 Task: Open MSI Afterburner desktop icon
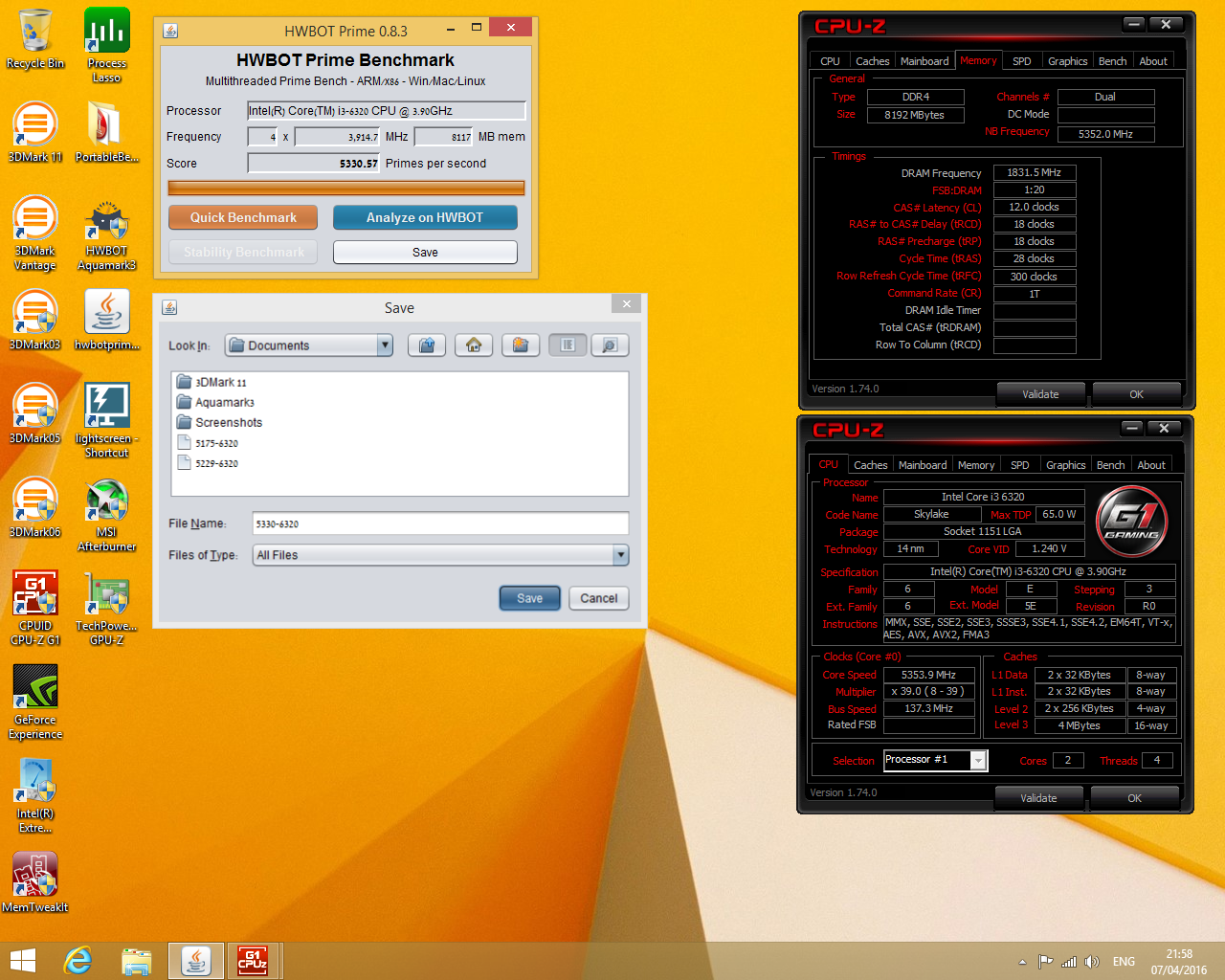(x=107, y=515)
